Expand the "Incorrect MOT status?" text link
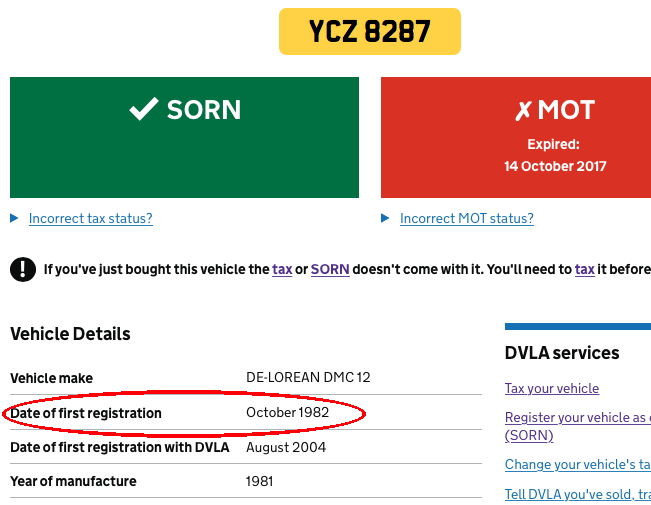651x505 pixels. tap(466, 218)
